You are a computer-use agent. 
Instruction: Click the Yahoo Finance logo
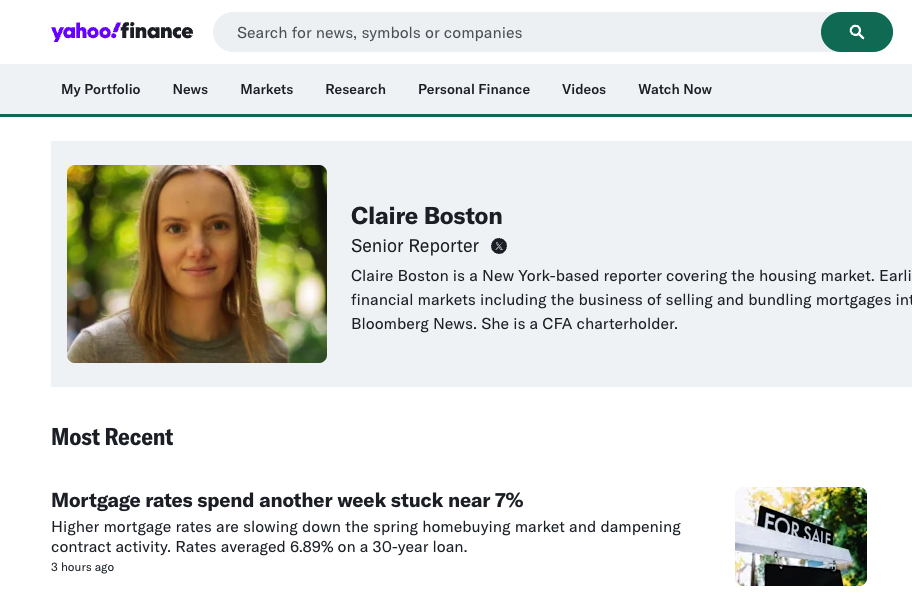pyautogui.click(x=122, y=31)
